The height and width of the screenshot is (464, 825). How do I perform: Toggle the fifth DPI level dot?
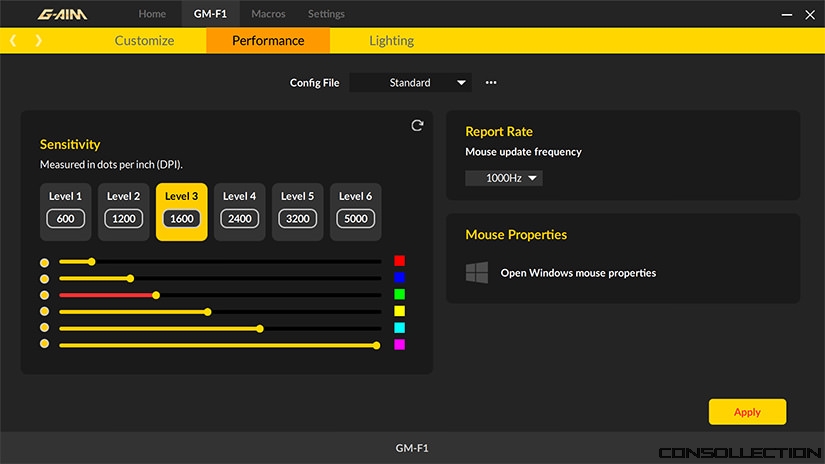(45, 327)
